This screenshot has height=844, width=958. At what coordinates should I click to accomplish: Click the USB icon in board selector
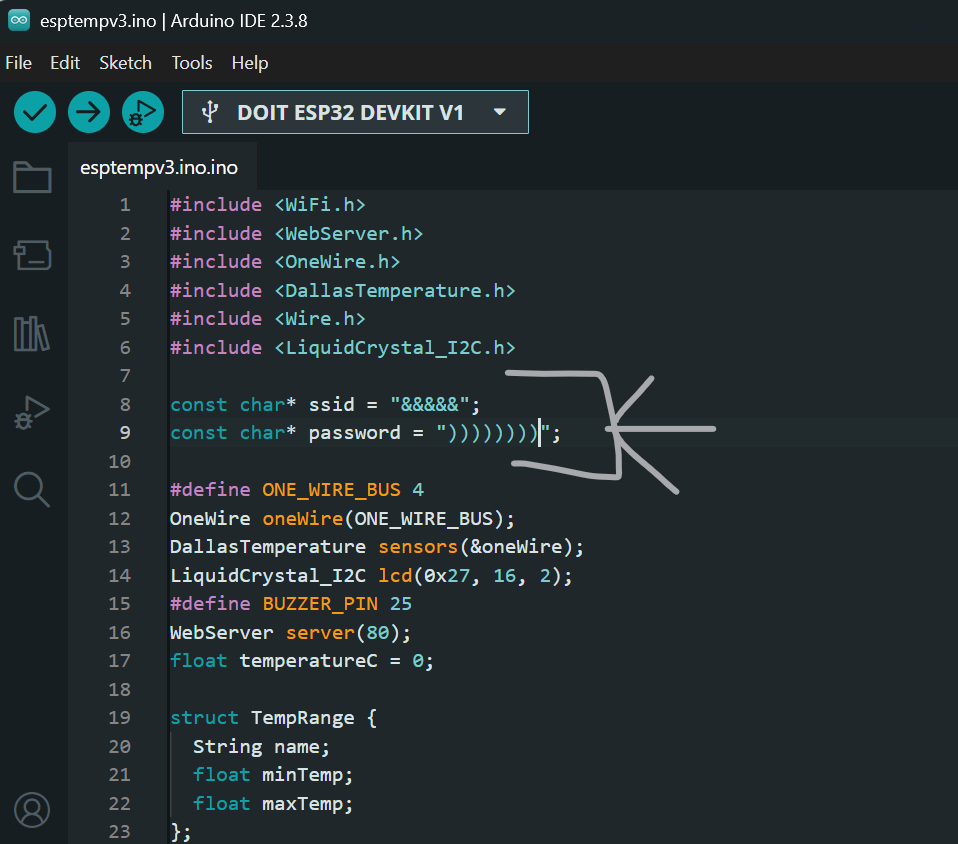210,112
